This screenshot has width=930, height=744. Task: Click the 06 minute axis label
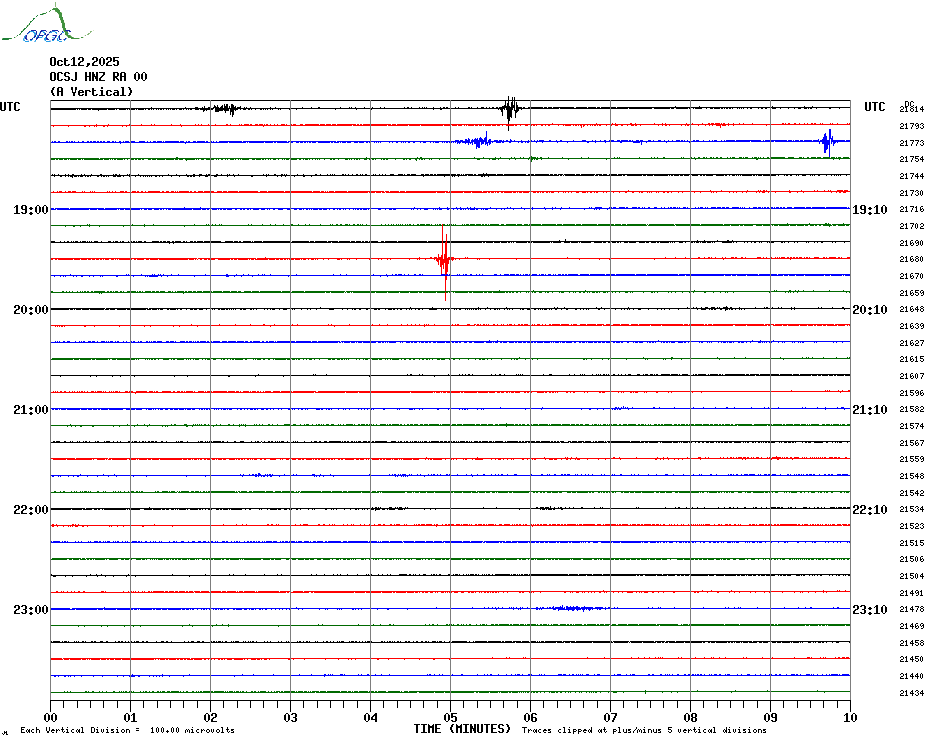(531, 718)
